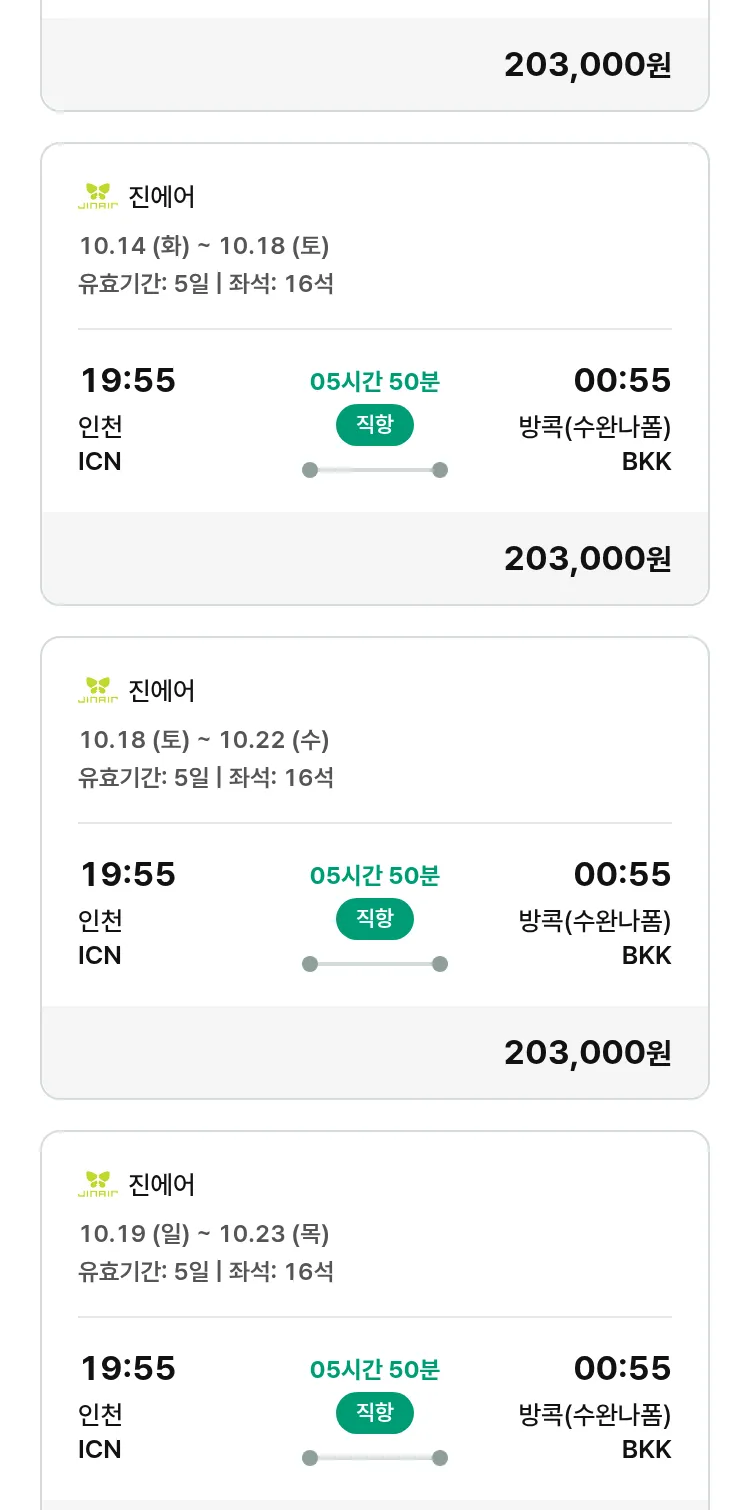Click 05시간 50분 duration on 10.14 flight
The image size is (750, 1510).
(x=375, y=381)
